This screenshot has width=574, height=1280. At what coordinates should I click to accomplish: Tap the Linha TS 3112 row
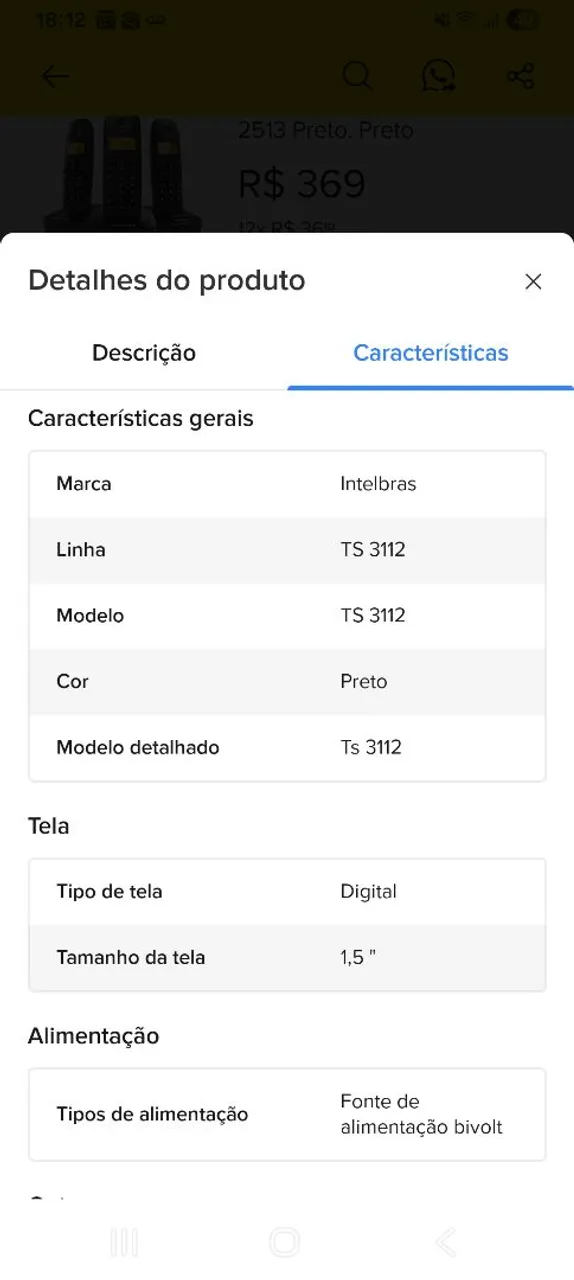pos(287,550)
